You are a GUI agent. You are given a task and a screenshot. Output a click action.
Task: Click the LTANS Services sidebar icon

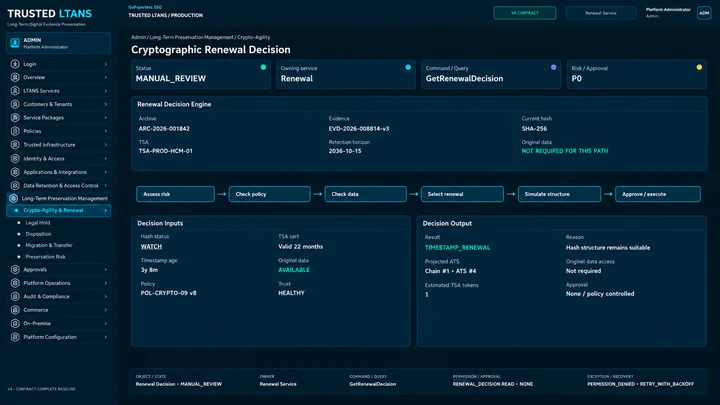tap(15, 91)
